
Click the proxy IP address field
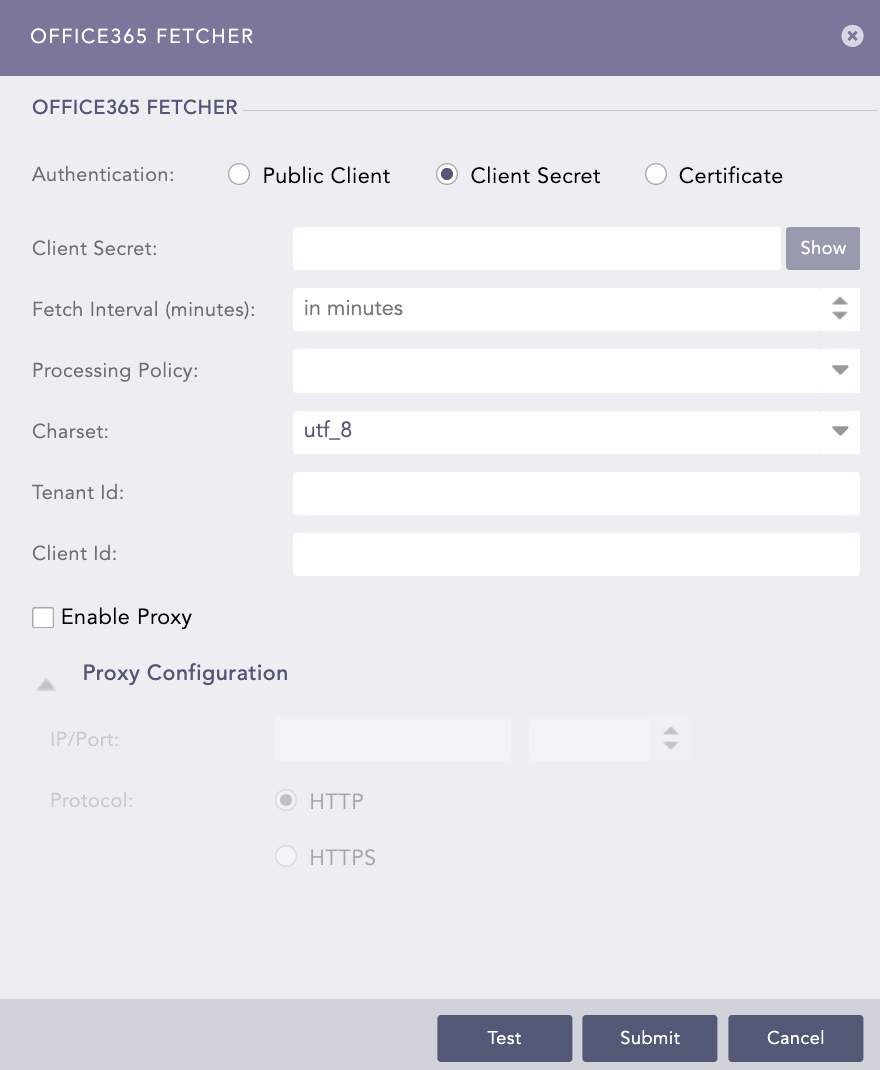(392, 740)
